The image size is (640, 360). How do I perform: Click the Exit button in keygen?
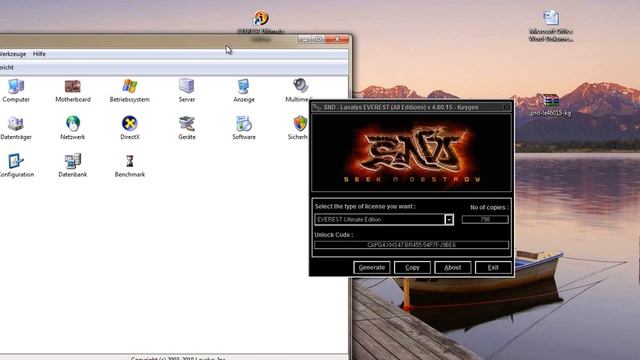493,267
